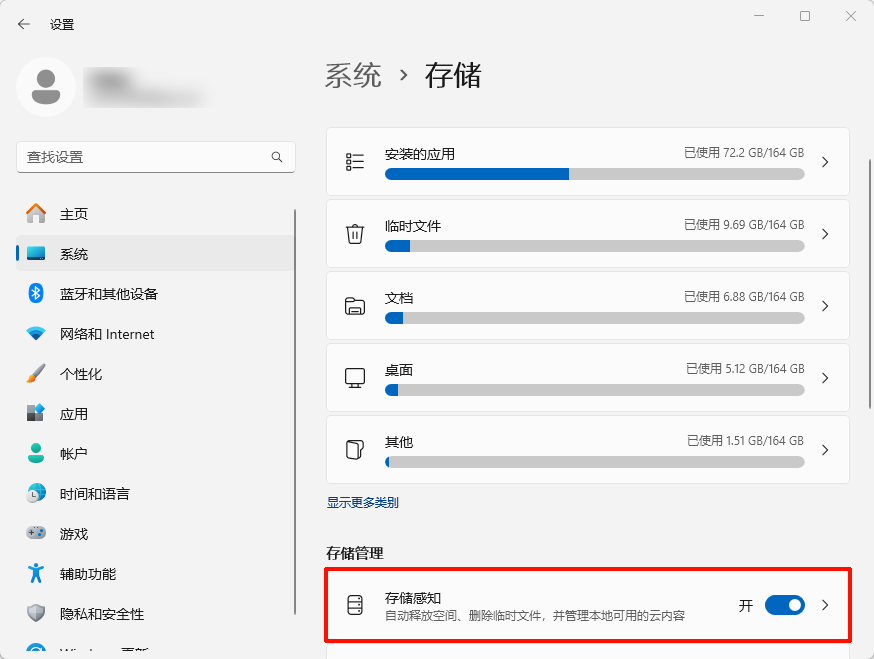Select the folder icon for 文档
The height and width of the screenshot is (659, 874).
355,305
